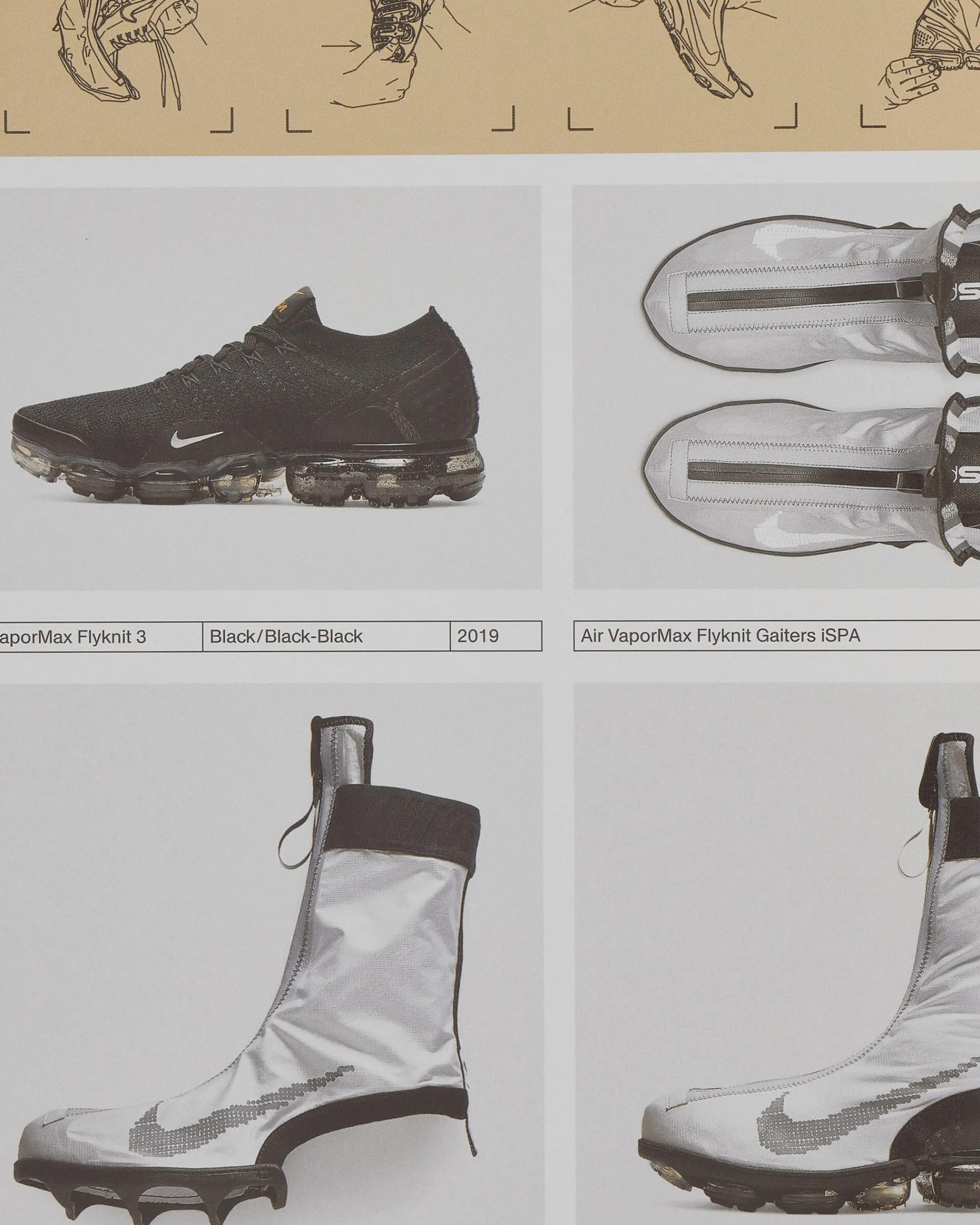Open the silver gaiter worn over shoe photo

tap(777, 954)
